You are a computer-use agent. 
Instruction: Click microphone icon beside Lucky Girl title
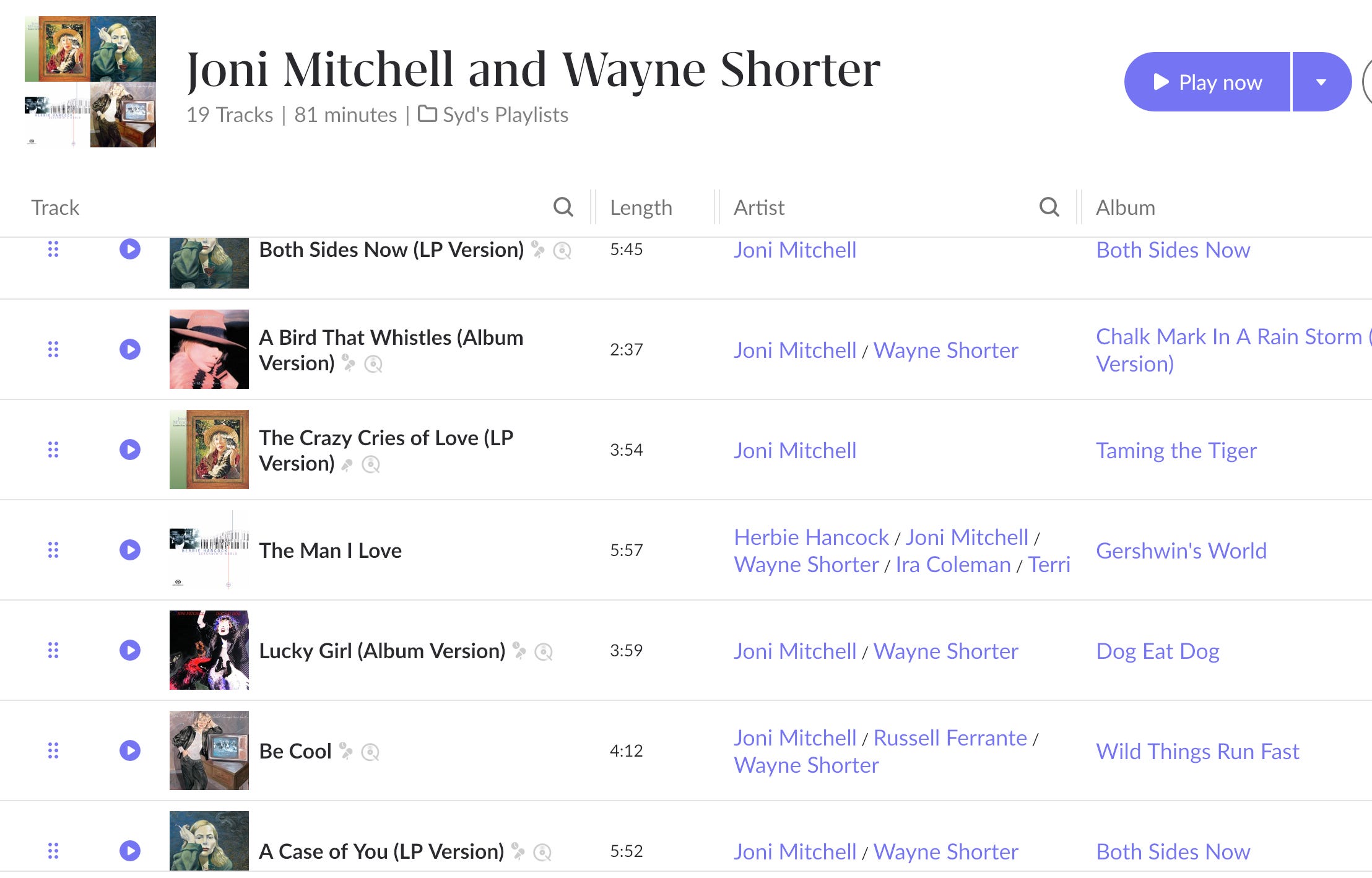click(x=519, y=651)
